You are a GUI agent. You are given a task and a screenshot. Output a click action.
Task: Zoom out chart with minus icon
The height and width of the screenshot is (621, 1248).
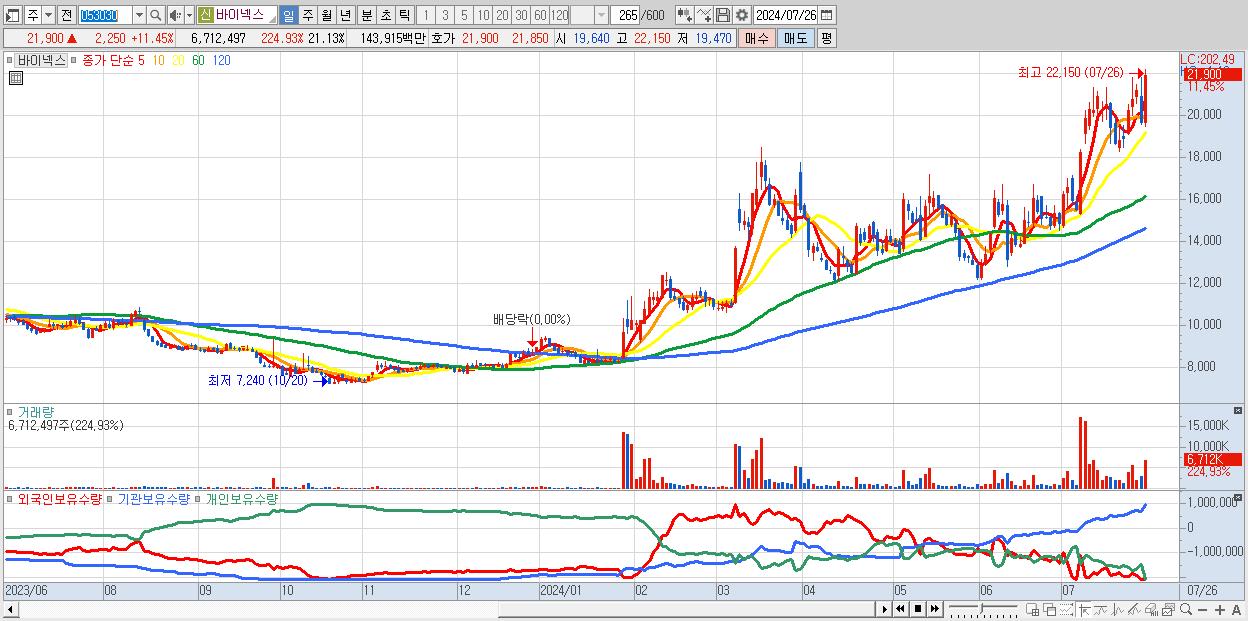[x=1203, y=610]
